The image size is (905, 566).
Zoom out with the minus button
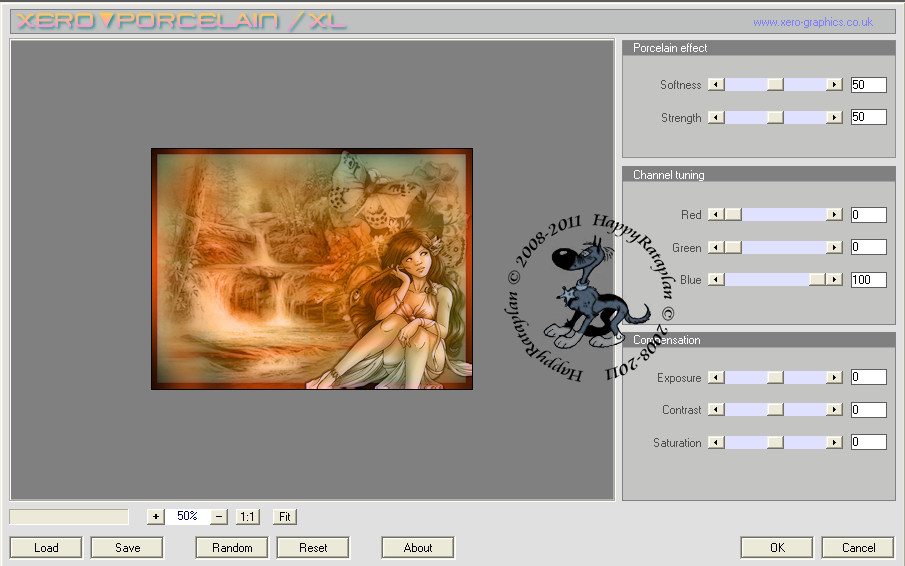(219, 516)
